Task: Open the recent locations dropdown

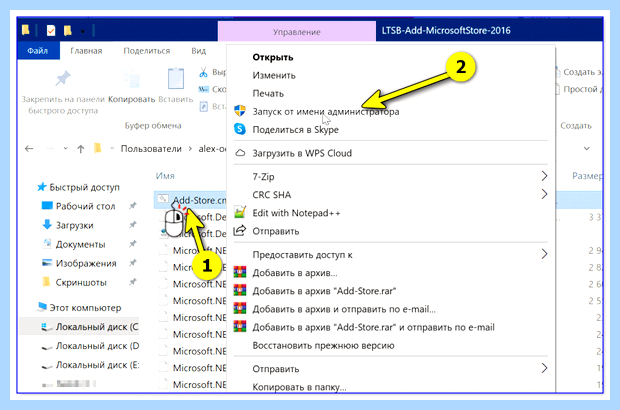Action: click(66, 149)
